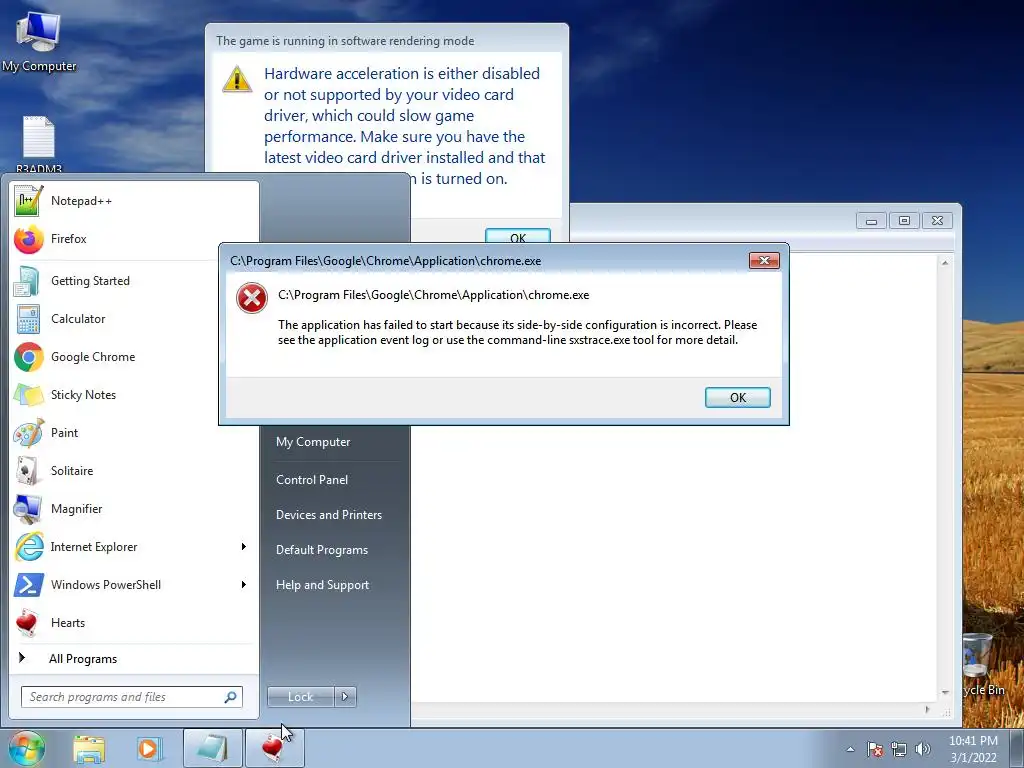1024x768 pixels.
Task: Open Calculator from the Start menu
Action: 134,319
